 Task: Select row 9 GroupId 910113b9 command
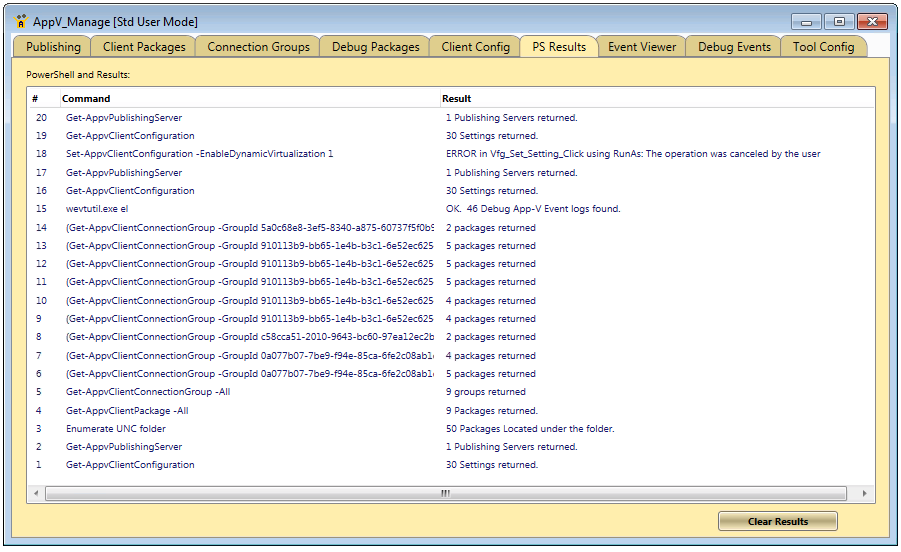(x=250, y=319)
